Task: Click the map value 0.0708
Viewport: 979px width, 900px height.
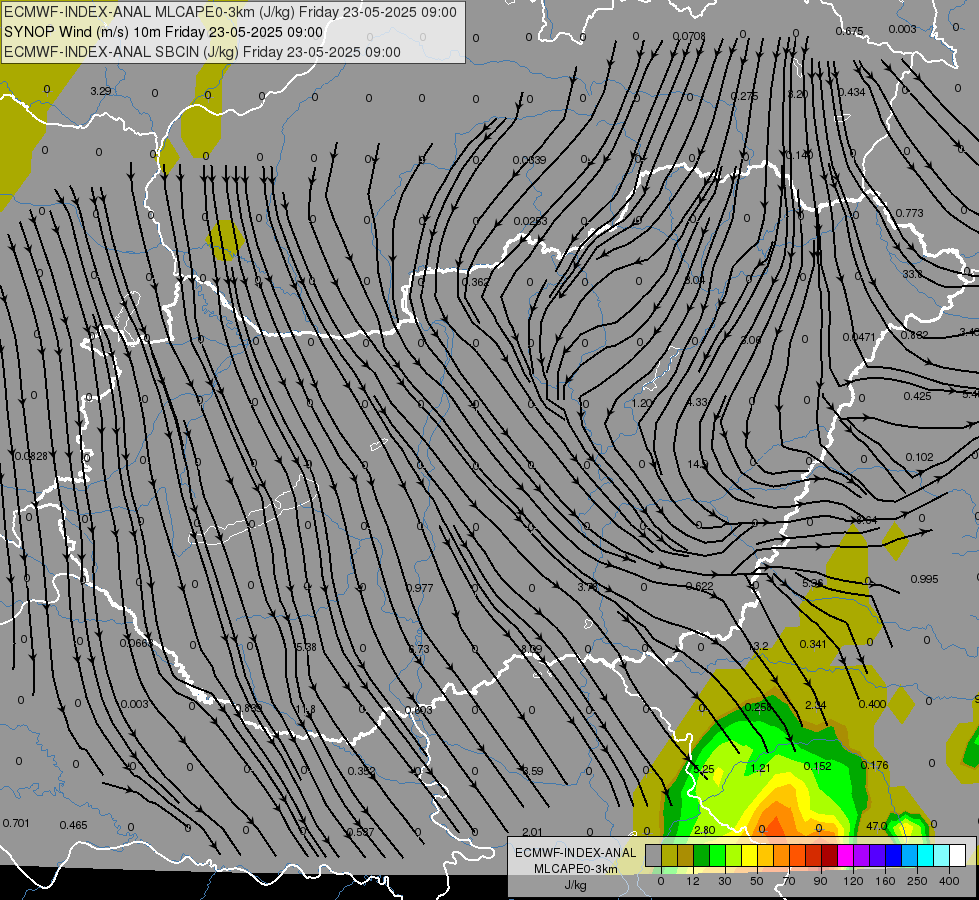Action: [x=689, y=36]
